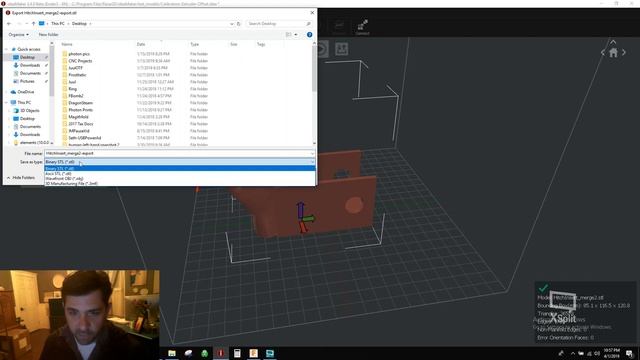
Task: Select the Prosthetic folder
Action: (77, 75)
